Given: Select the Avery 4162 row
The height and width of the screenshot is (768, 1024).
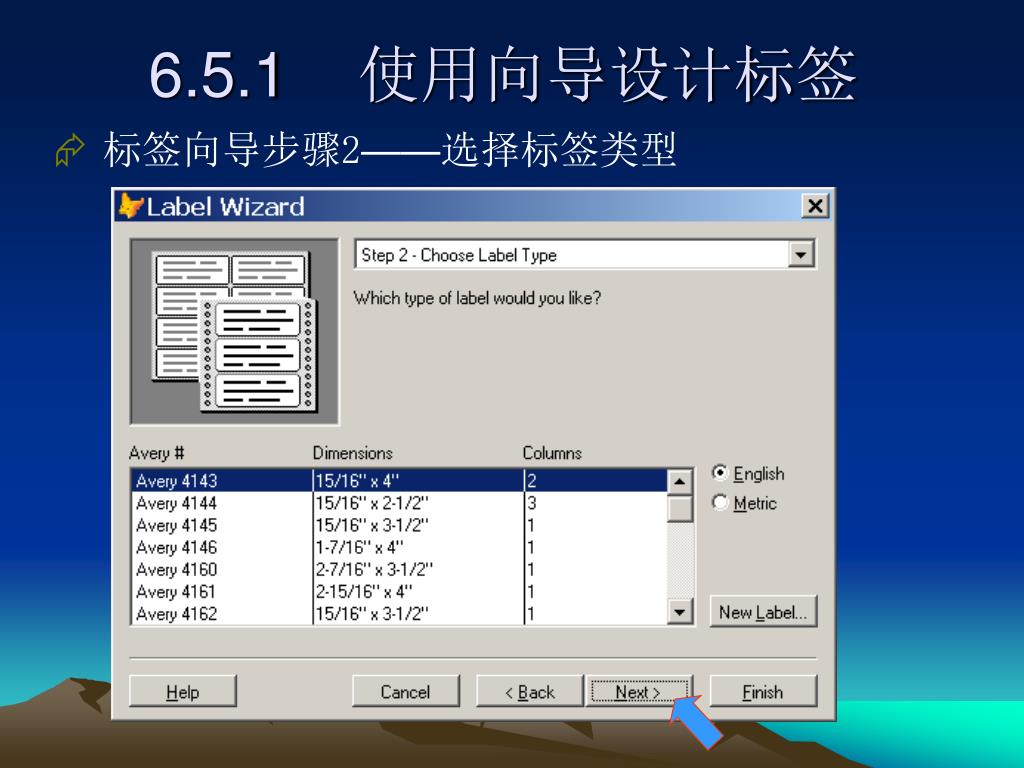Looking at the screenshot, I should pos(400,614).
